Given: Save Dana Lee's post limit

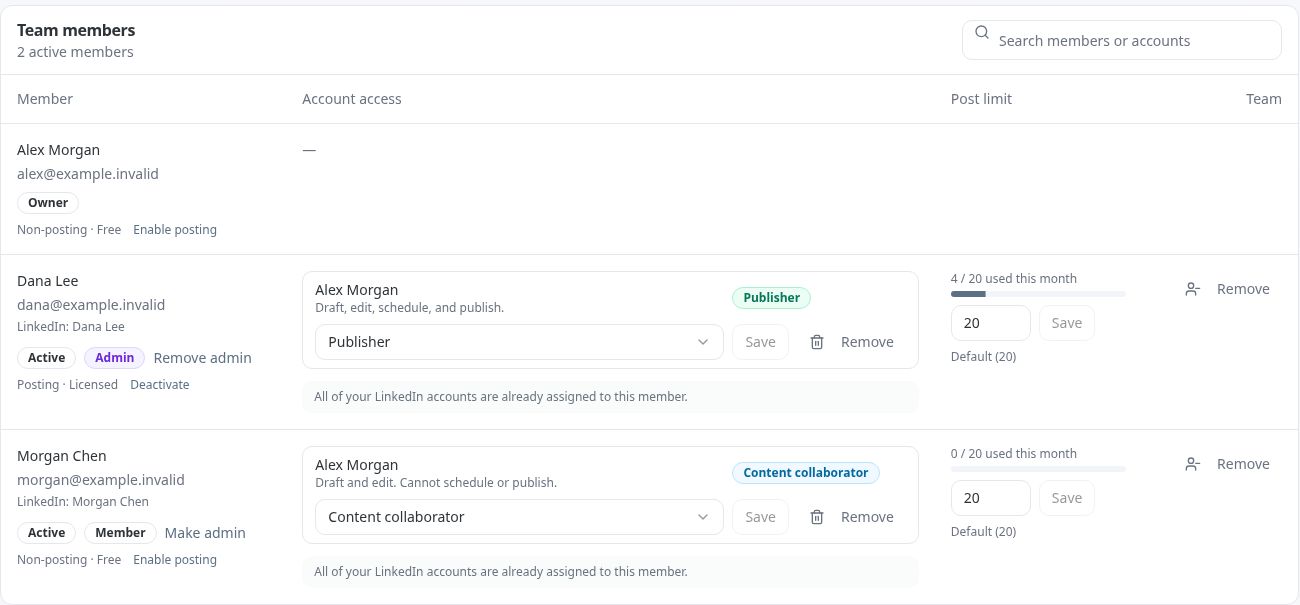Looking at the screenshot, I should tap(1067, 323).
